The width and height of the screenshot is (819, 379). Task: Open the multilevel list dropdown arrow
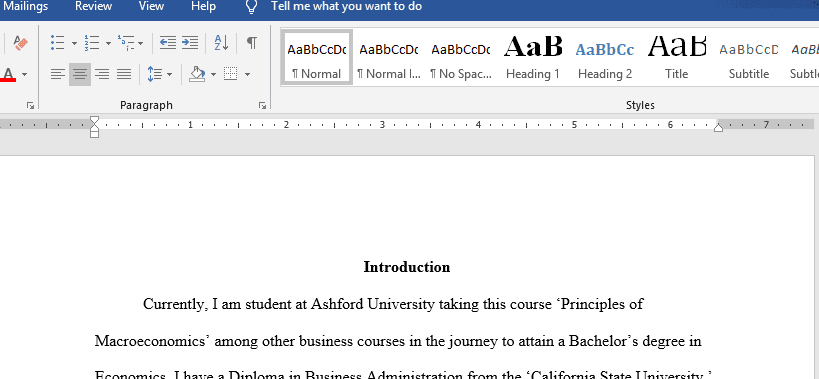[141, 43]
